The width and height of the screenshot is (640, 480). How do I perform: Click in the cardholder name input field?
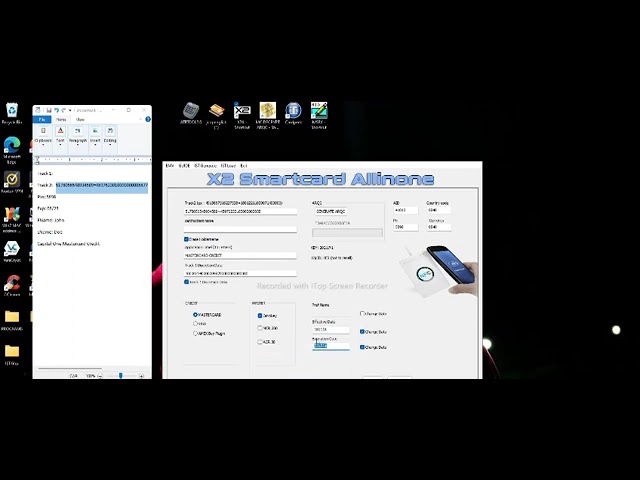pyautogui.click(x=240, y=229)
